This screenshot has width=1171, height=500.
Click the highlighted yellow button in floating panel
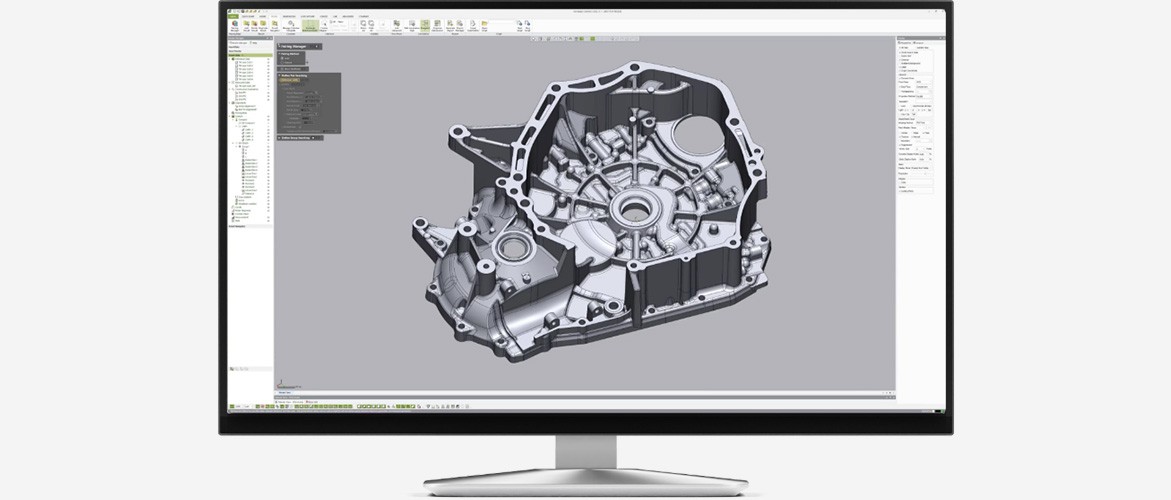tap(288, 82)
